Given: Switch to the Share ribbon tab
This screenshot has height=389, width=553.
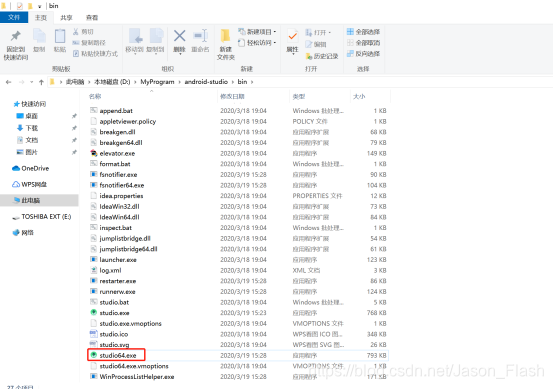Looking at the screenshot, I should pos(66,17).
